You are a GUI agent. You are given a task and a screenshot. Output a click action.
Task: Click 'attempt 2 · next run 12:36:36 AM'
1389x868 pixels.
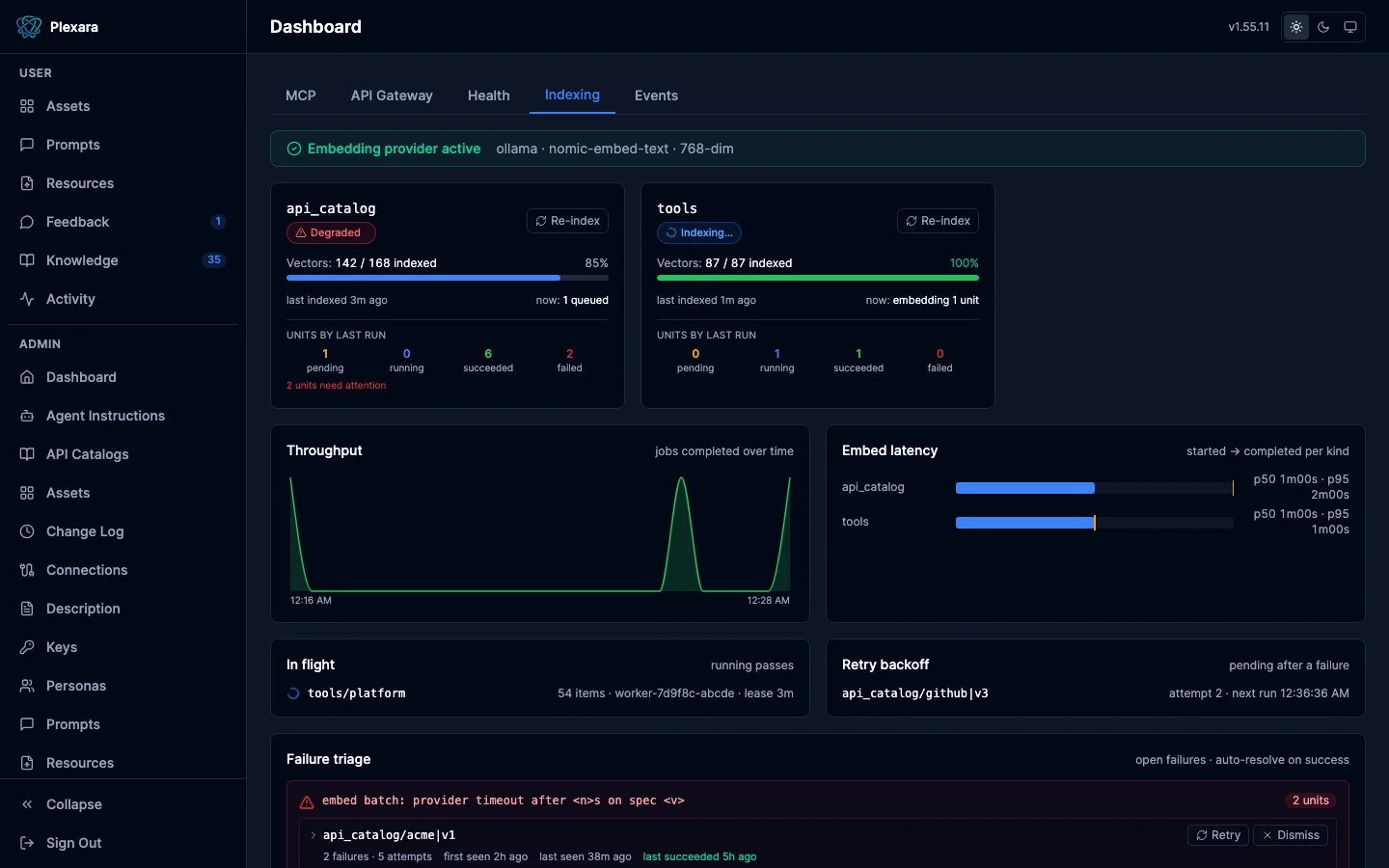point(1259,693)
